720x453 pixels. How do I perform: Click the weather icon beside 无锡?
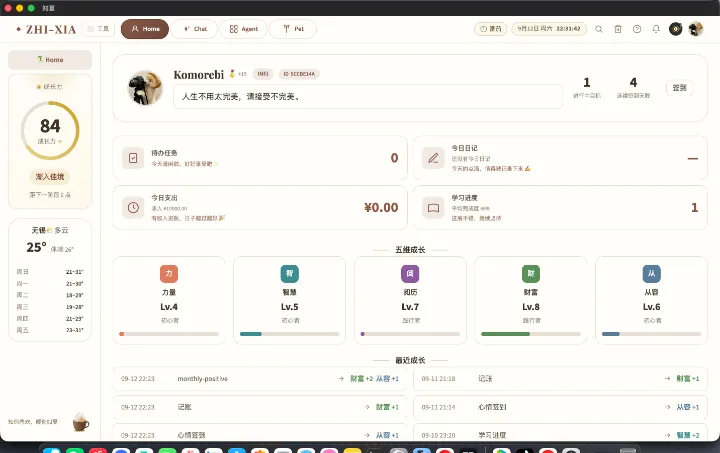50,230
